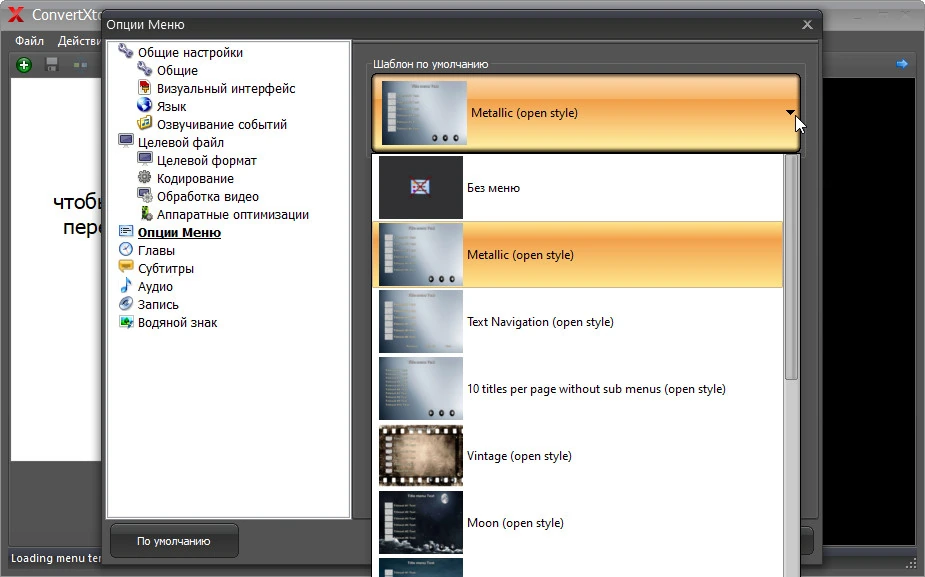
Task: Click the gear icon beside Кодирование
Action: click(145, 177)
